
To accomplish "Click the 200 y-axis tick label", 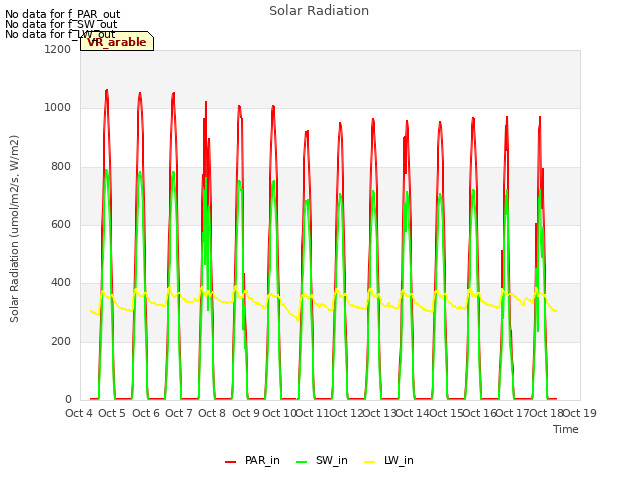I will click(61, 342).
